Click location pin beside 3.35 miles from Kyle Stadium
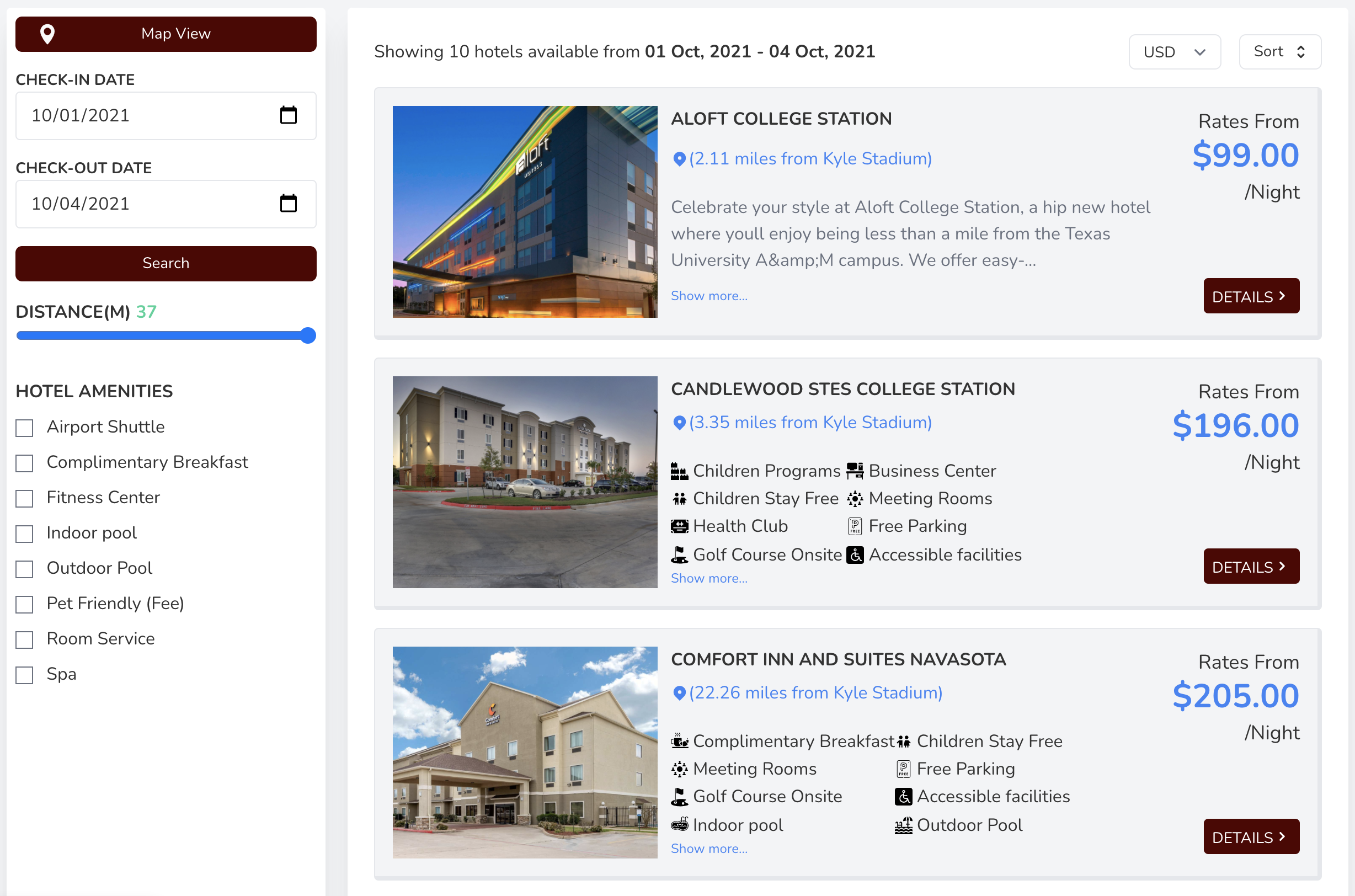The width and height of the screenshot is (1355, 896). coord(679,423)
